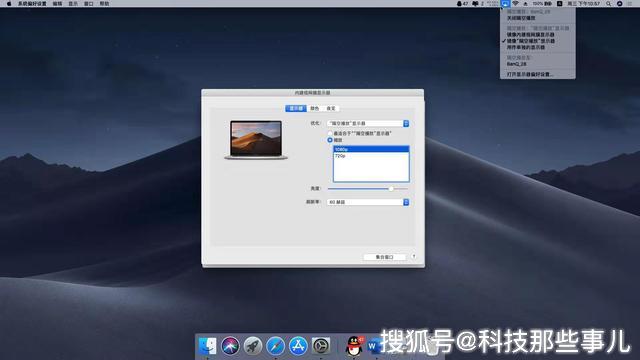This screenshot has height=360, width=640.
Task: Click the QQ penguin menu bar icon
Action: [460, 3]
